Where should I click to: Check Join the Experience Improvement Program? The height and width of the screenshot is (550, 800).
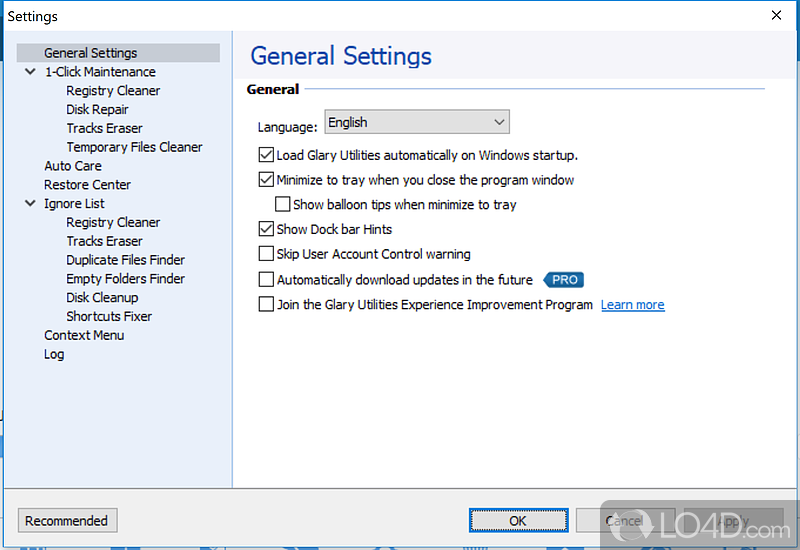pyautogui.click(x=266, y=305)
